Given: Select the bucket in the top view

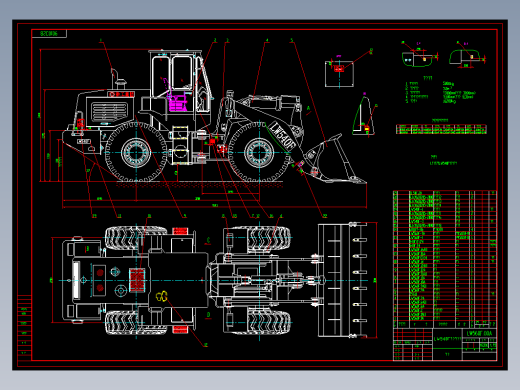Looking at the screenshot, I should pyautogui.click(x=343, y=280).
